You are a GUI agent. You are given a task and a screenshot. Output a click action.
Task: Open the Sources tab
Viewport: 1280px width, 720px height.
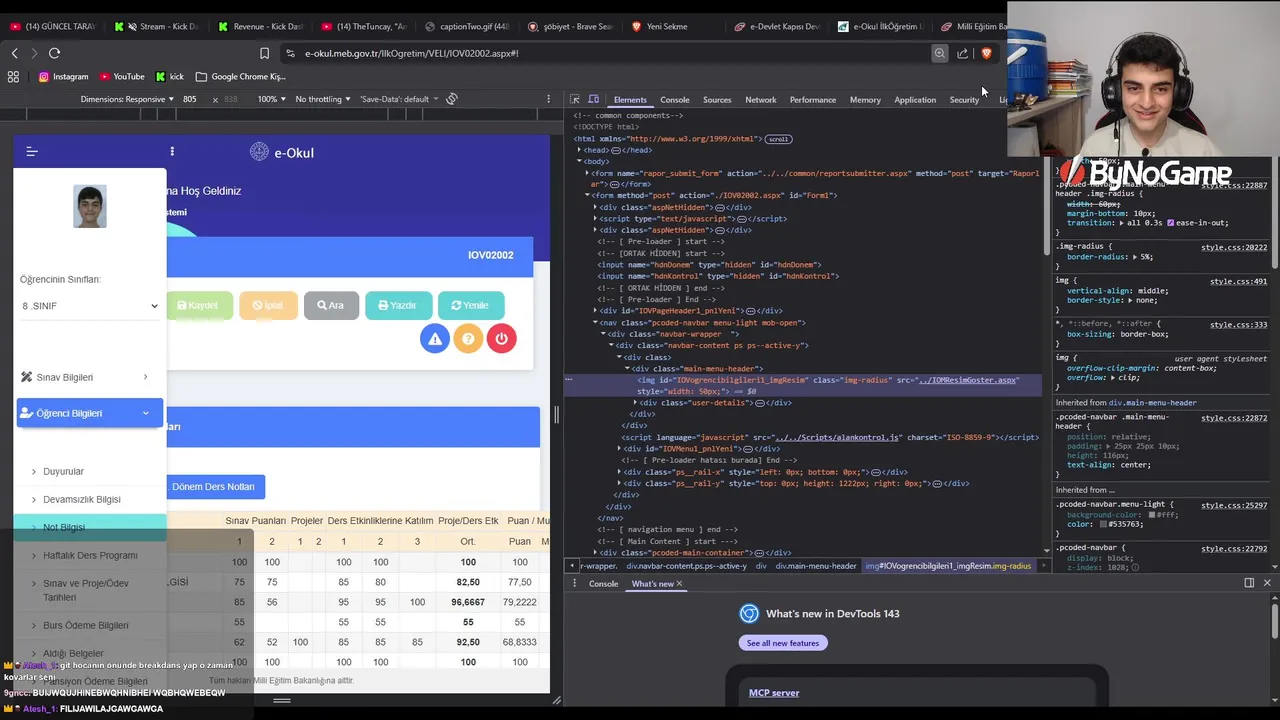point(717,100)
